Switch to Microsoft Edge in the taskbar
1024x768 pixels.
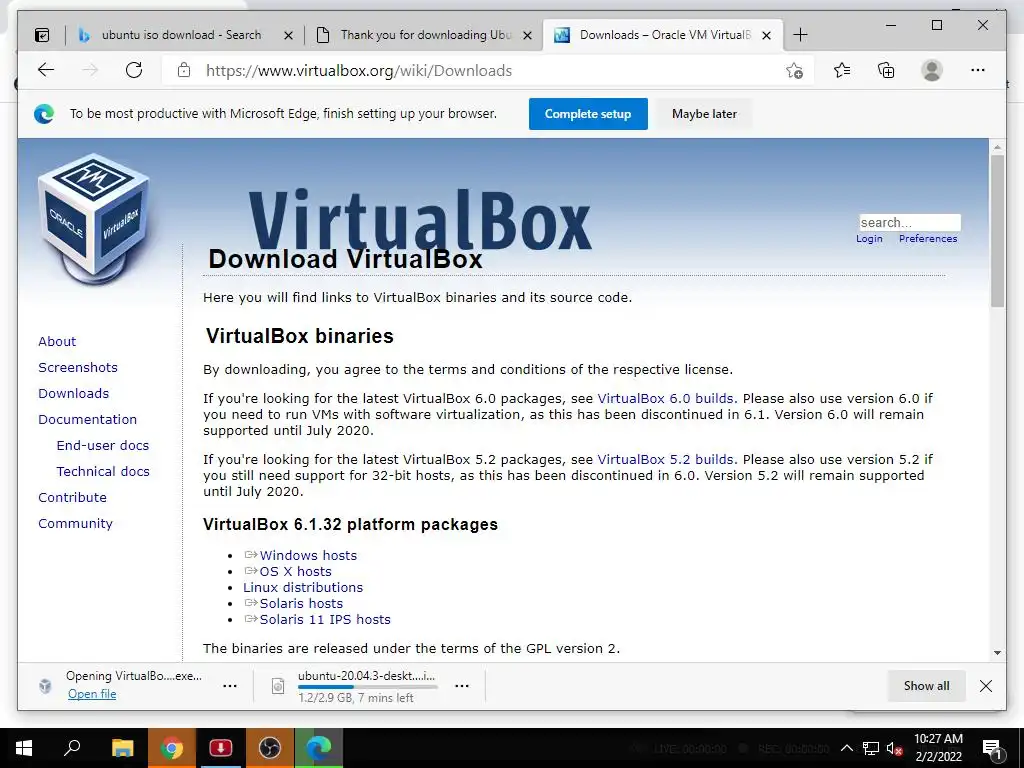coord(319,748)
